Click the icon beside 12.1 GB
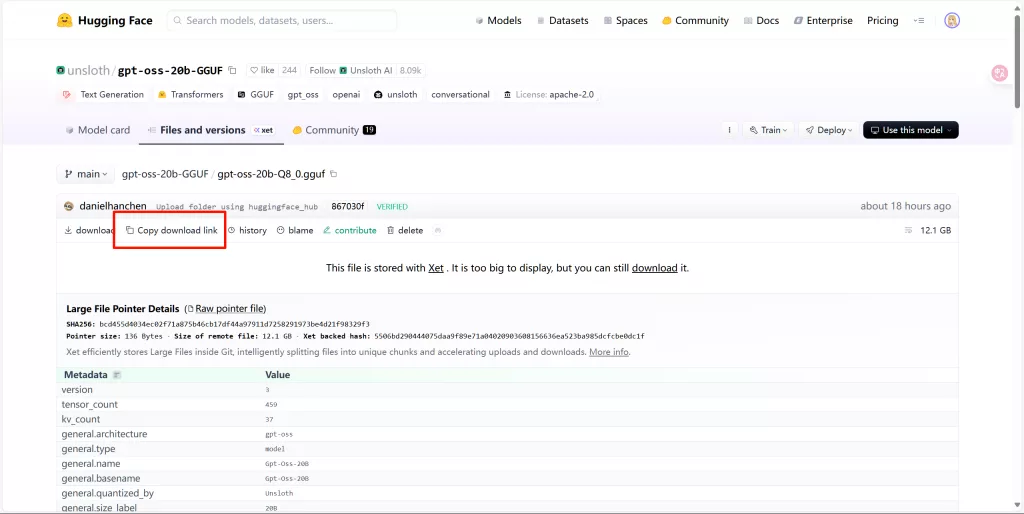This screenshot has height=514, width=1024. point(908,231)
